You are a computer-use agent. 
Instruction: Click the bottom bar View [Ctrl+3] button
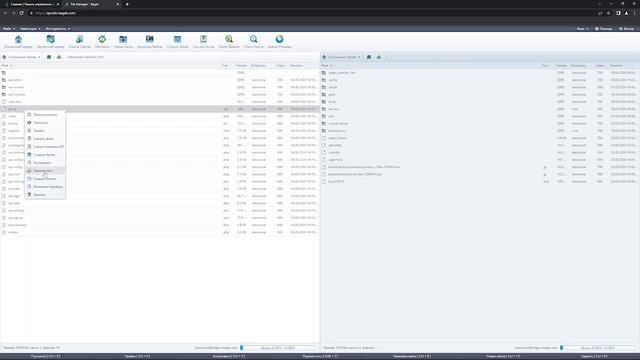(46, 356)
